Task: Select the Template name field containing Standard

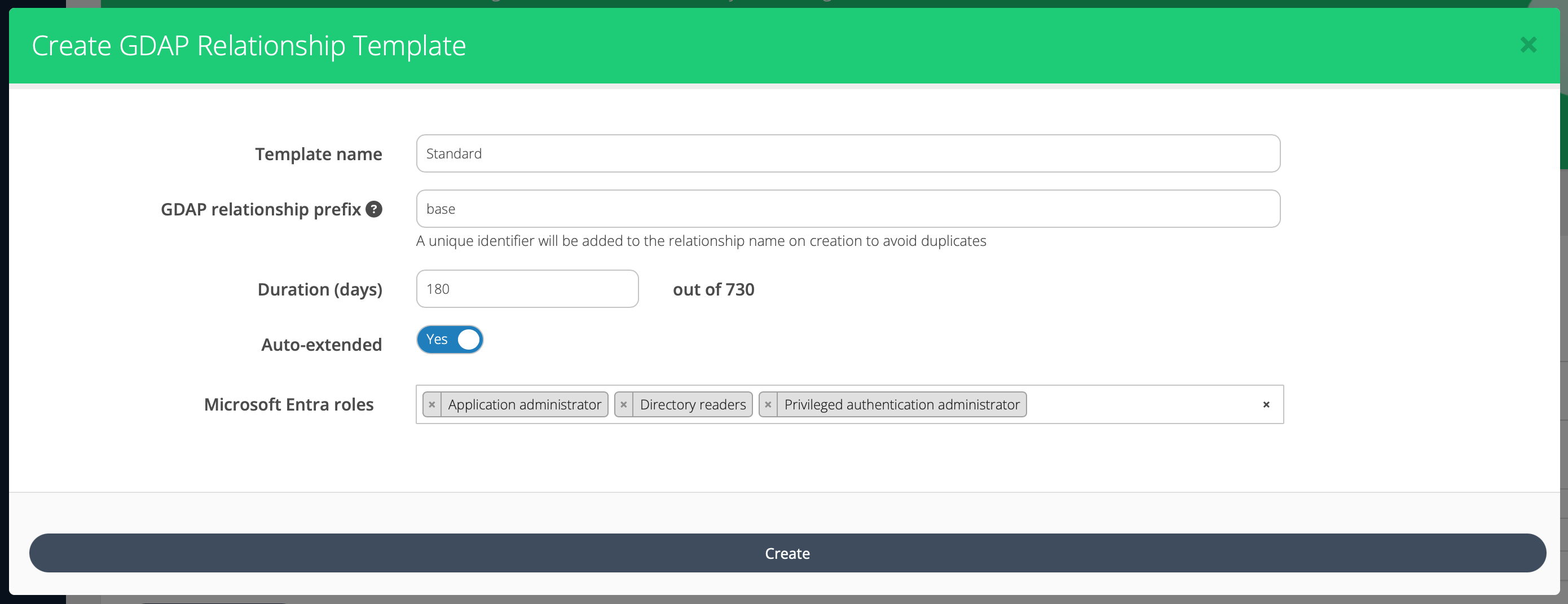Action: (x=847, y=153)
